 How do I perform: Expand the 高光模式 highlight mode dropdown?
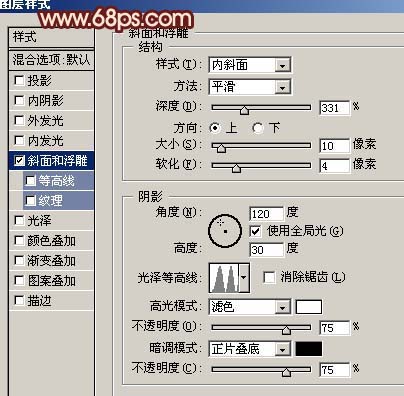click(250, 307)
